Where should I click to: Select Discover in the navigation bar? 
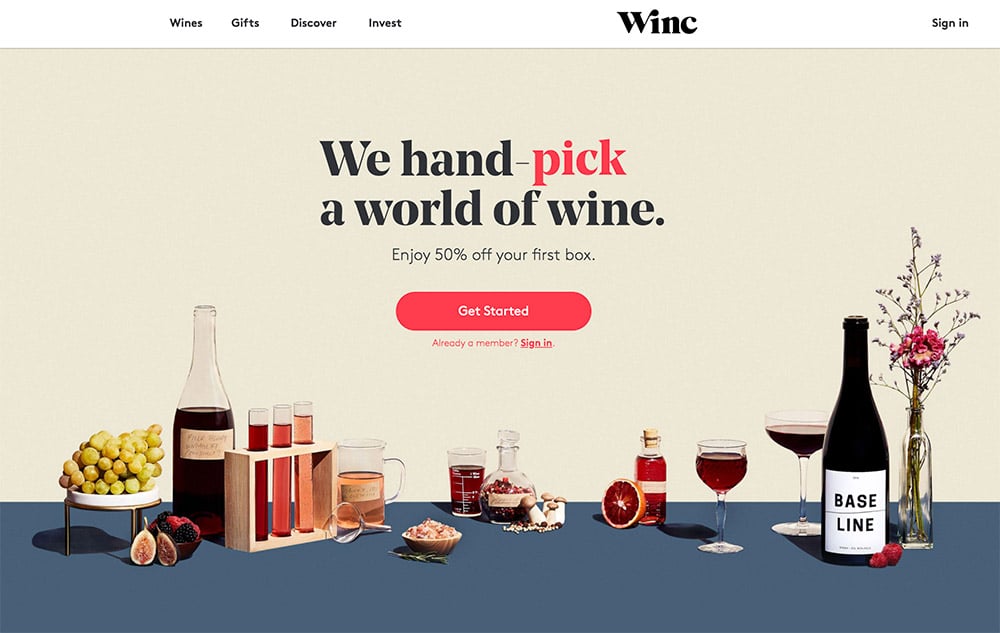pyautogui.click(x=313, y=23)
